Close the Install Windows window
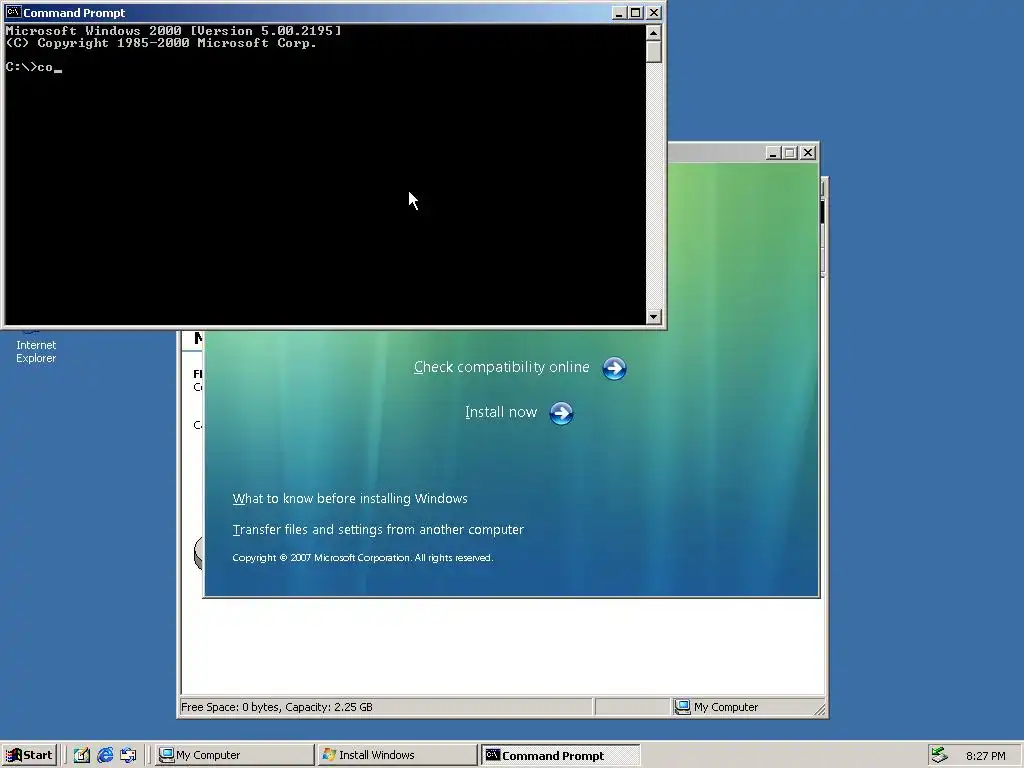Image resolution: width=1024 pixels, height=768 pixels. click(x=808, y=153)
